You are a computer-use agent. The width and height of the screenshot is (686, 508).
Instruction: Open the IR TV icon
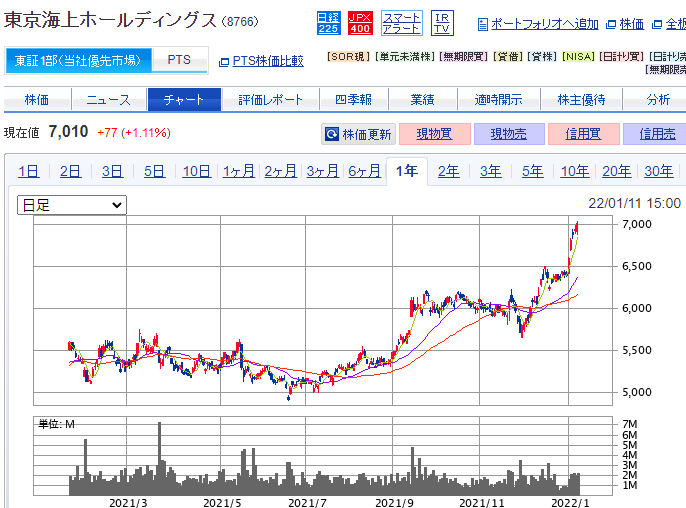[442, 23]
